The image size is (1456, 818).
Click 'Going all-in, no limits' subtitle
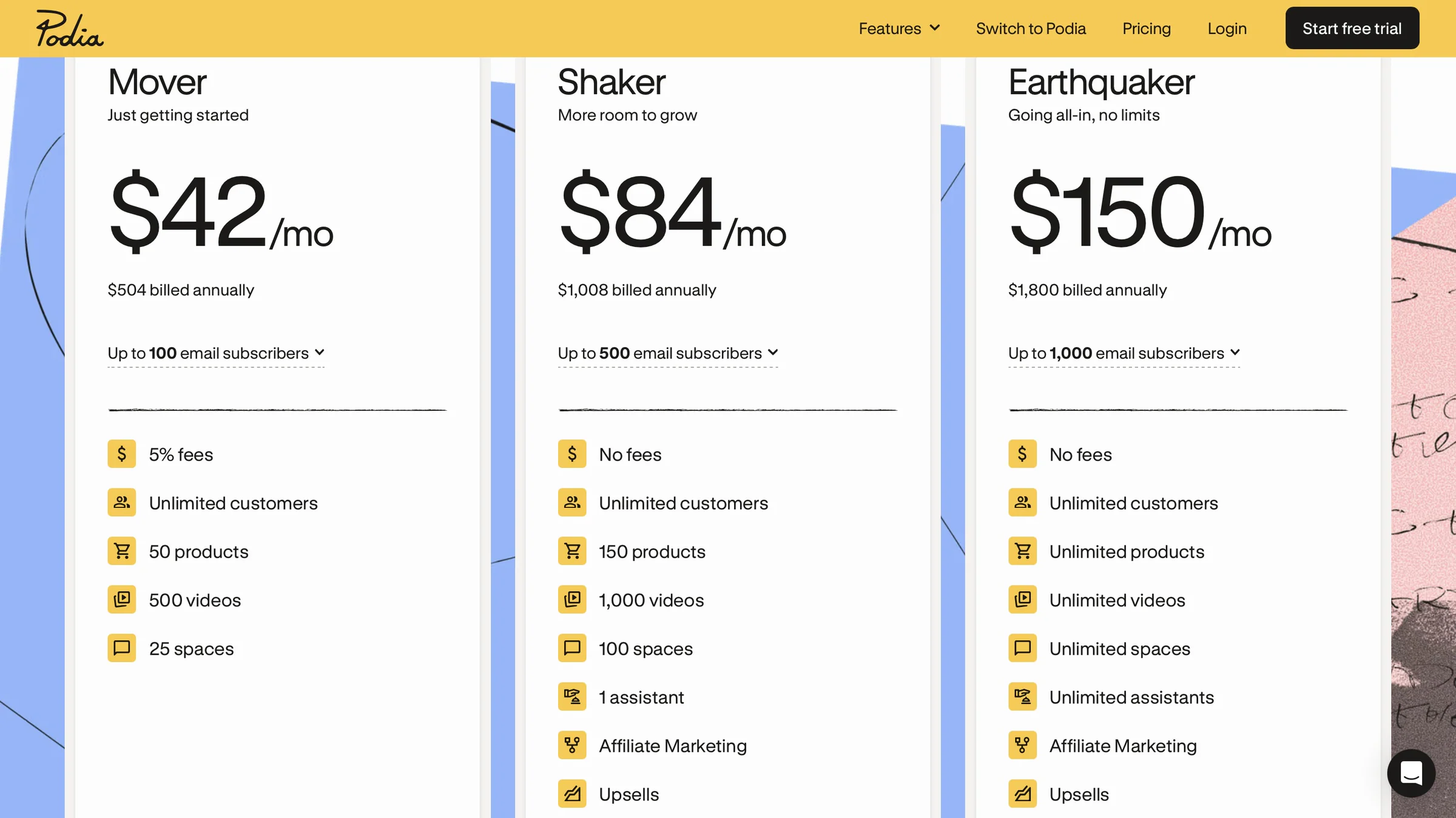coord(1084,115)
